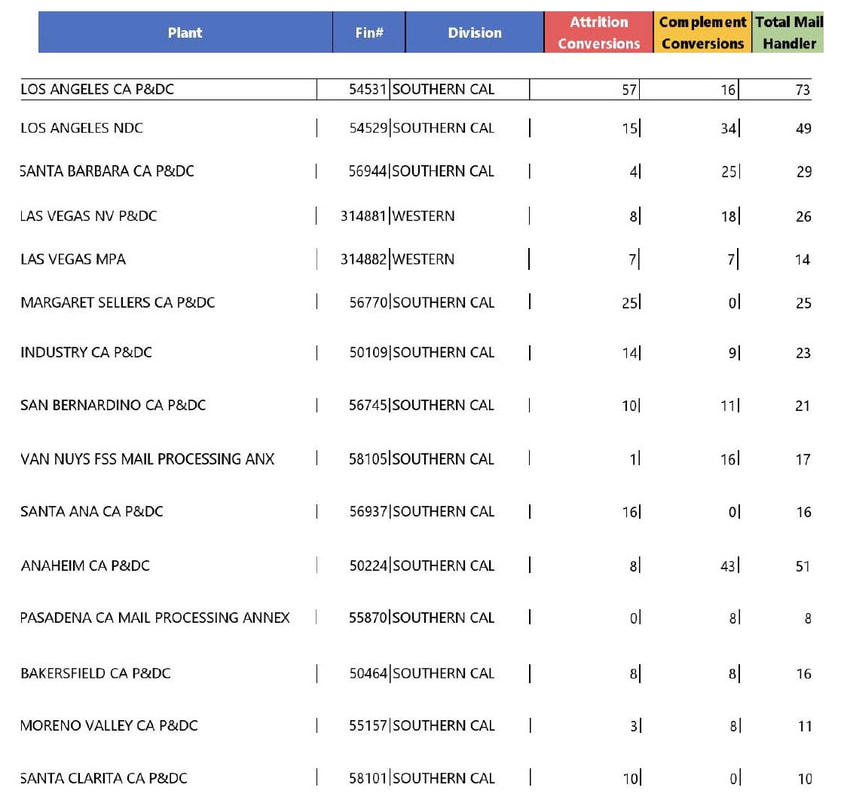Click total value 73 for Los Angeles P&DC
Image resolution: width=841 pixels, height=800 pixels.
803,90
